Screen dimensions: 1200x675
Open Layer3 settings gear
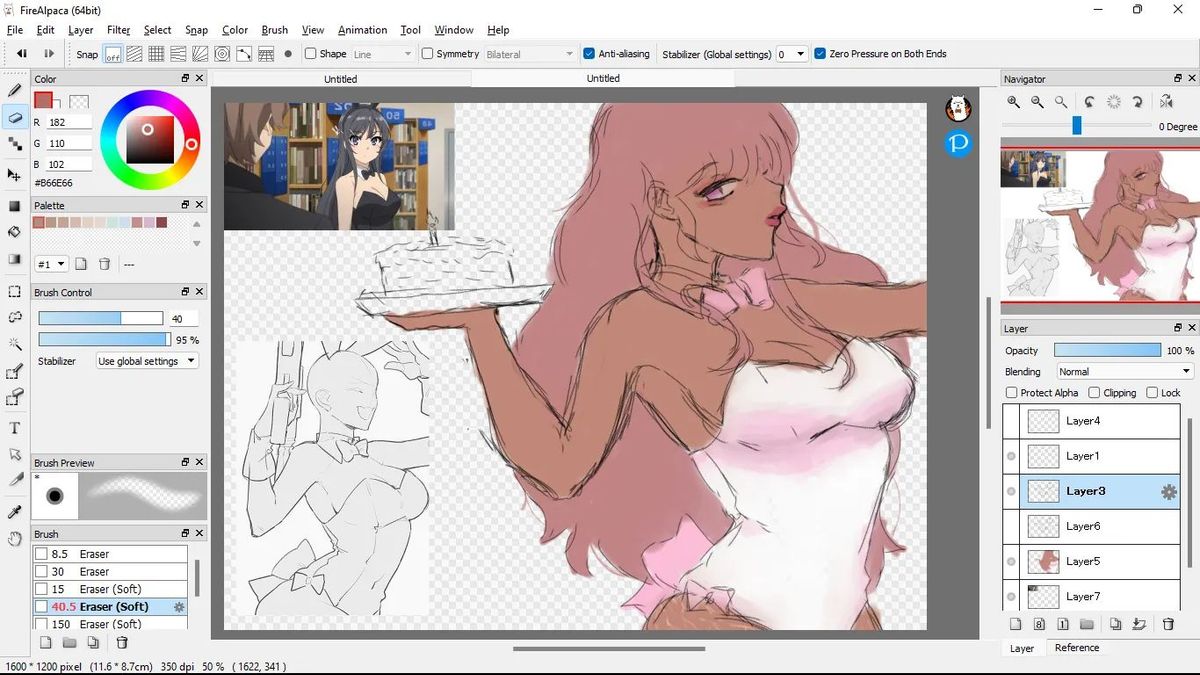(1168, 491)
